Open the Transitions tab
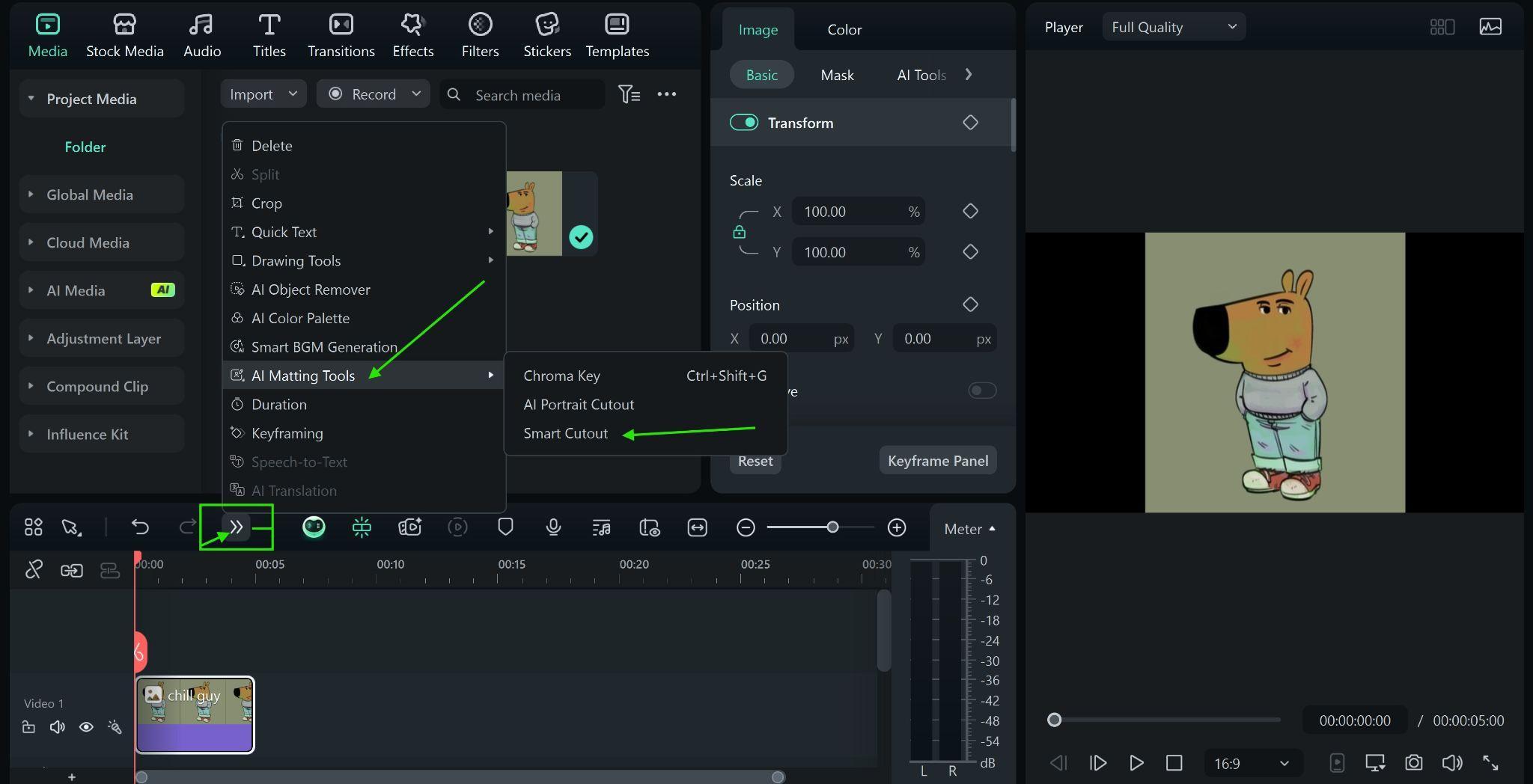 pos(341,35)
